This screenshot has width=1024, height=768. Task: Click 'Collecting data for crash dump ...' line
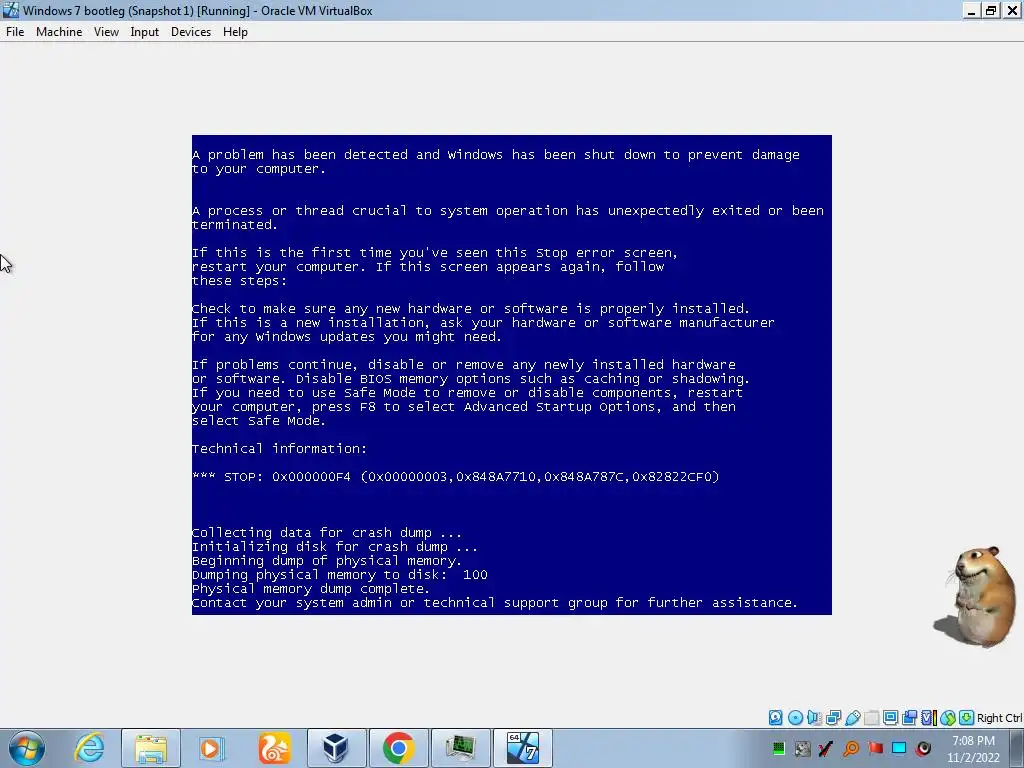tap(327, 533)
